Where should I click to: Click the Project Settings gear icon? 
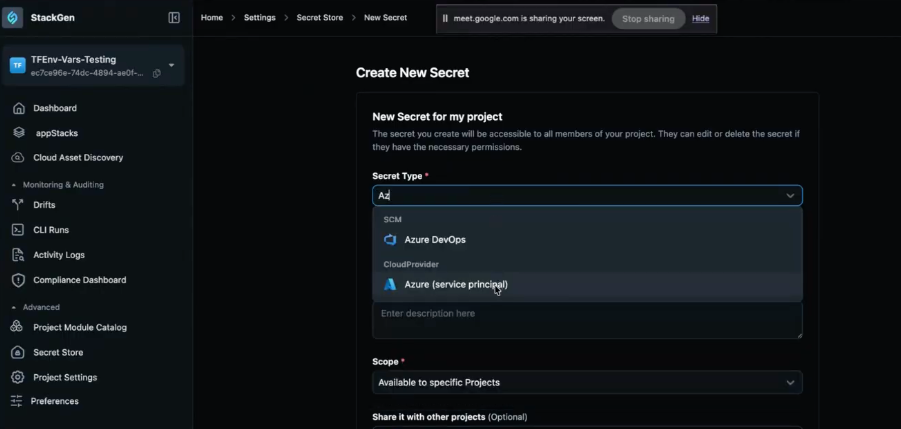pyautogui.click(x=18, y=377)
